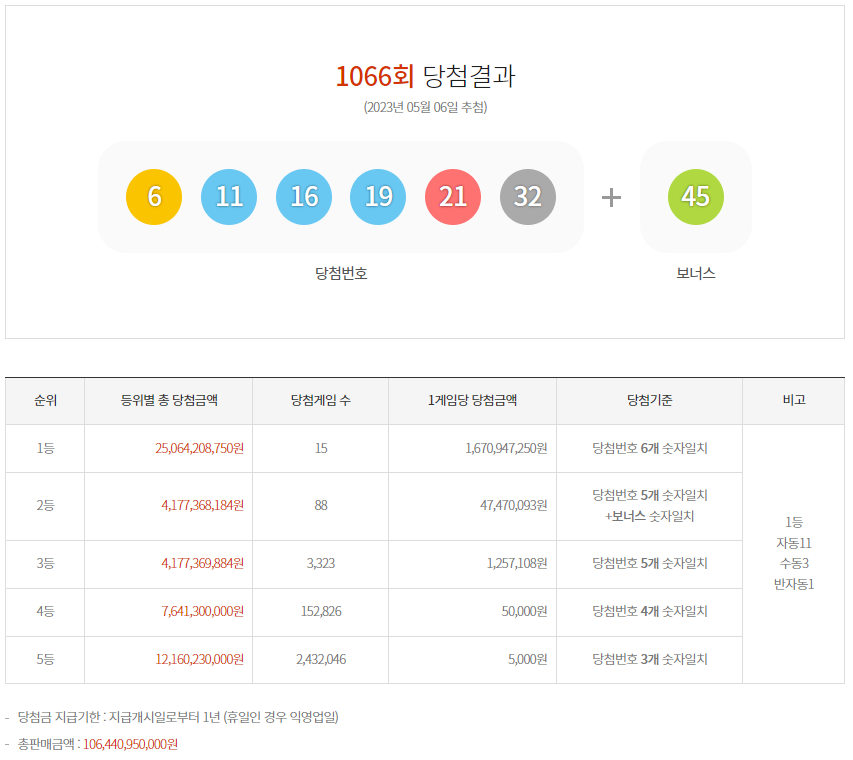Click per-game prize 1,670,947,250원
This screenshot has height=760, width=853.
pyautogui.click(x=506, y=448)
